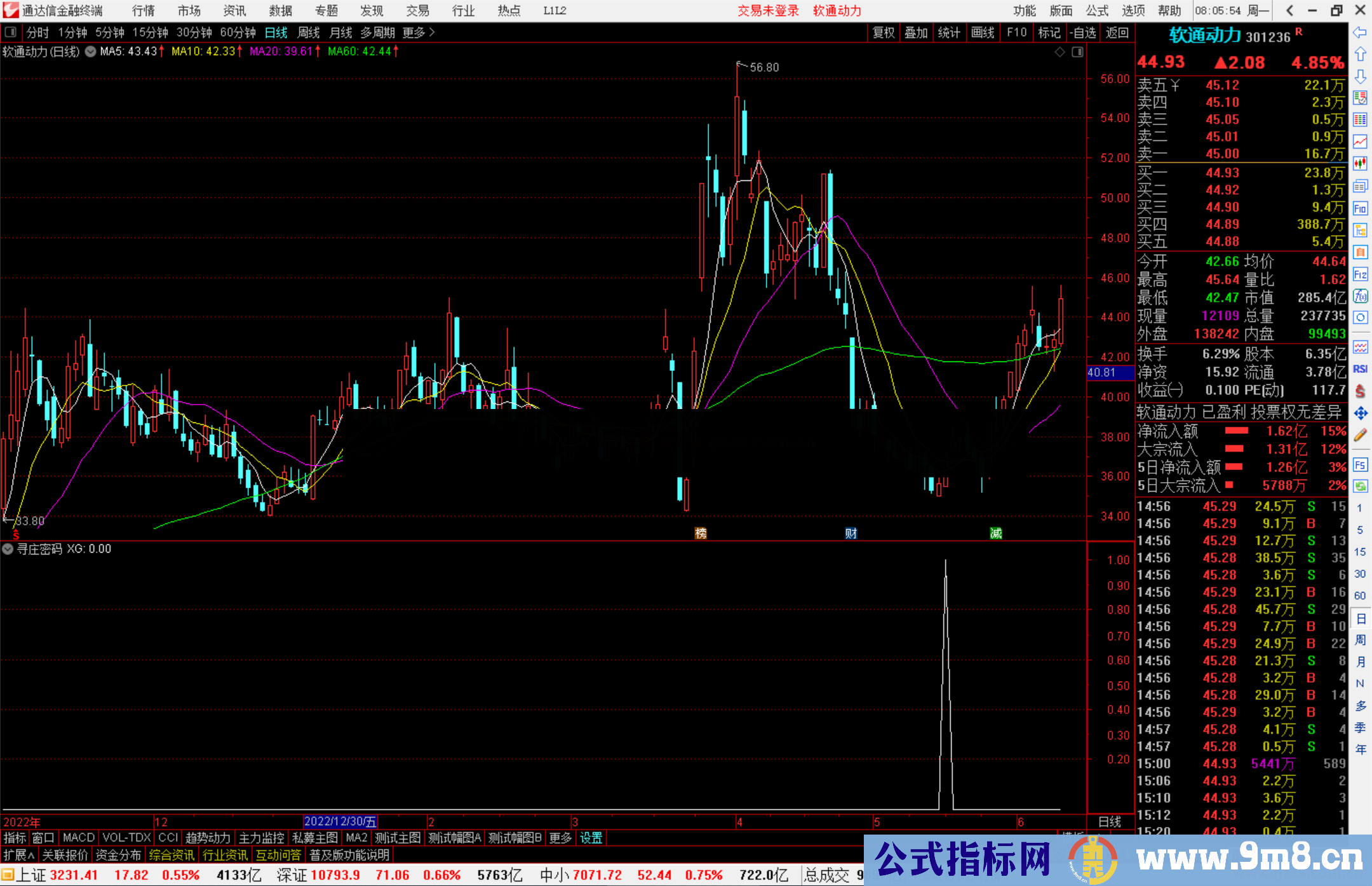
Task: Click -自选 to remove stock from watchlist
Action: click(x=1083, y=32)
